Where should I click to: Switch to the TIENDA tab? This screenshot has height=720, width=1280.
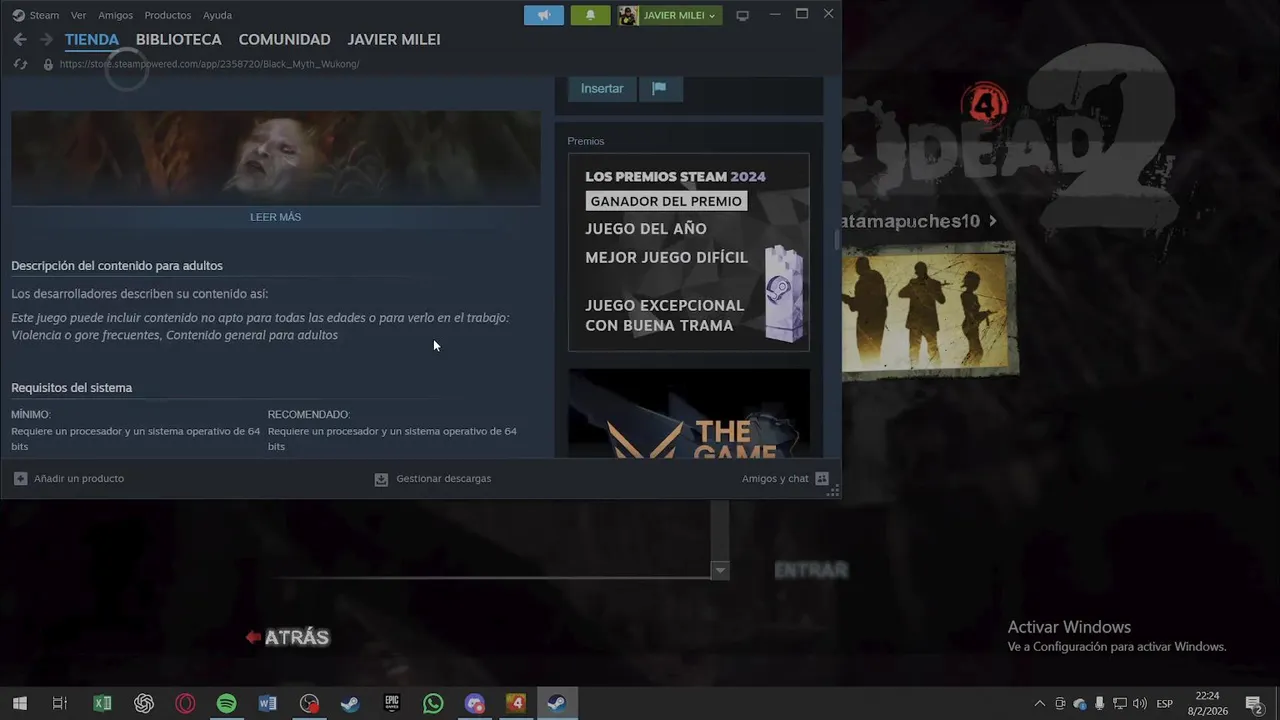[x=92, y=39]
